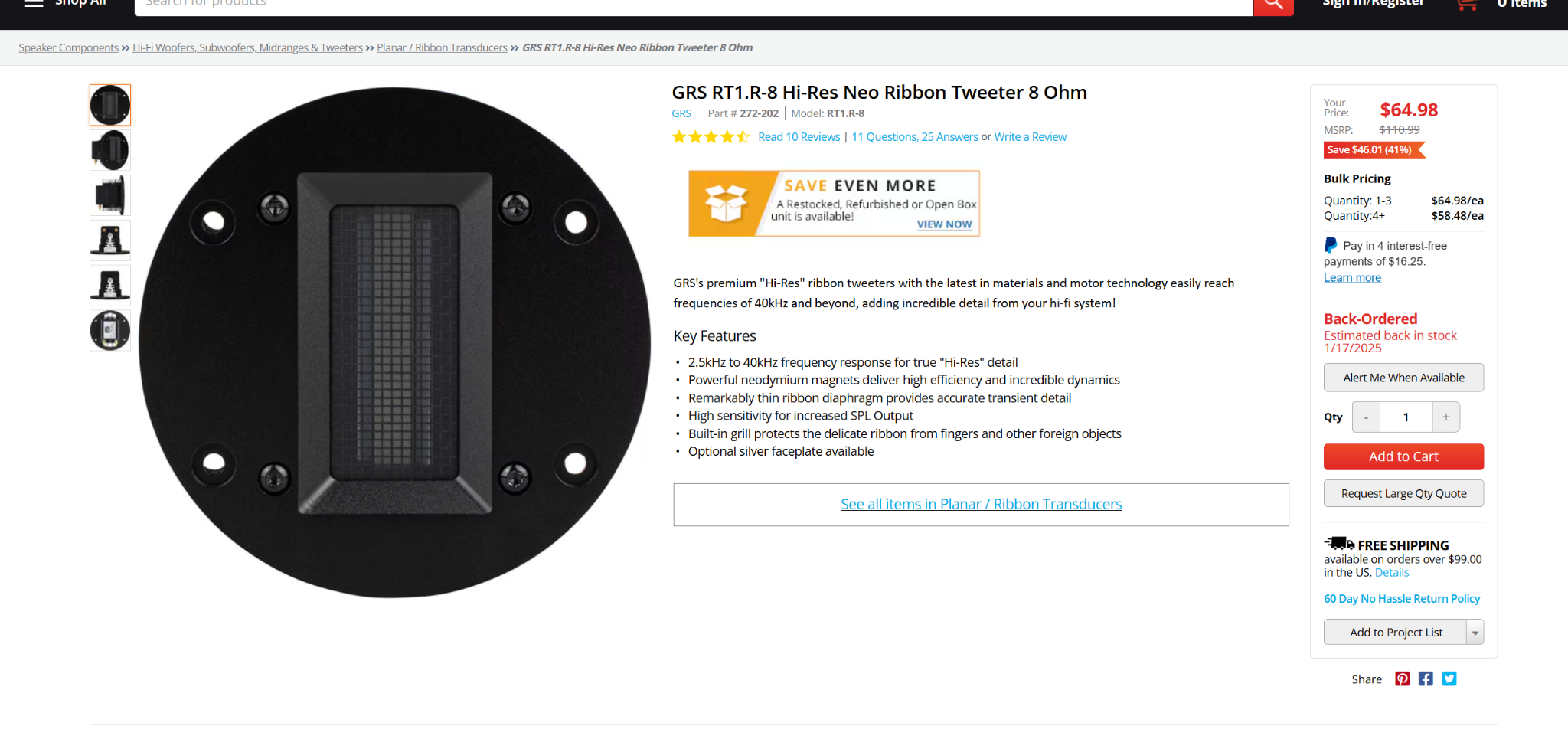Expand the Add to Project List dropdown arrow
Image resolution: width=1568 pixels, height=736 pixels.
1475,633
